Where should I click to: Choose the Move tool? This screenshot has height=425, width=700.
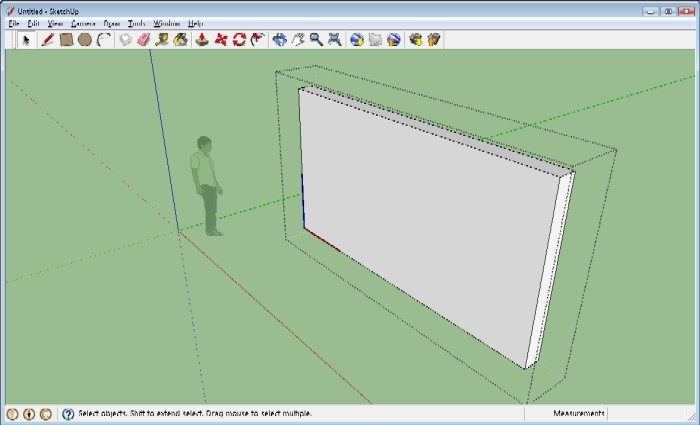click(221, 40)
